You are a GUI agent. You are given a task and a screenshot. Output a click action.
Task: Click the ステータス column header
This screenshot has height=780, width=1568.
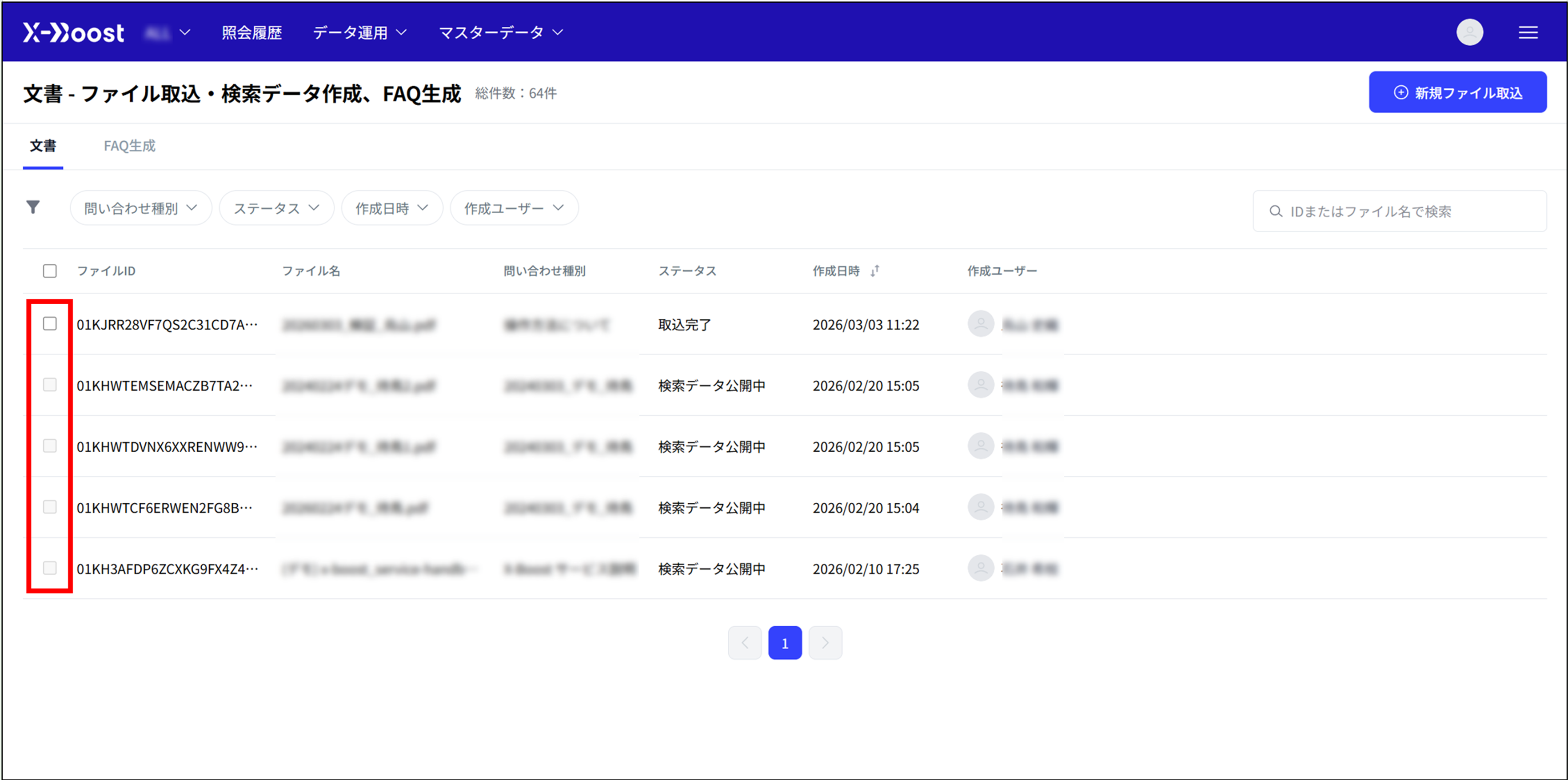click(x=687, y=271)
